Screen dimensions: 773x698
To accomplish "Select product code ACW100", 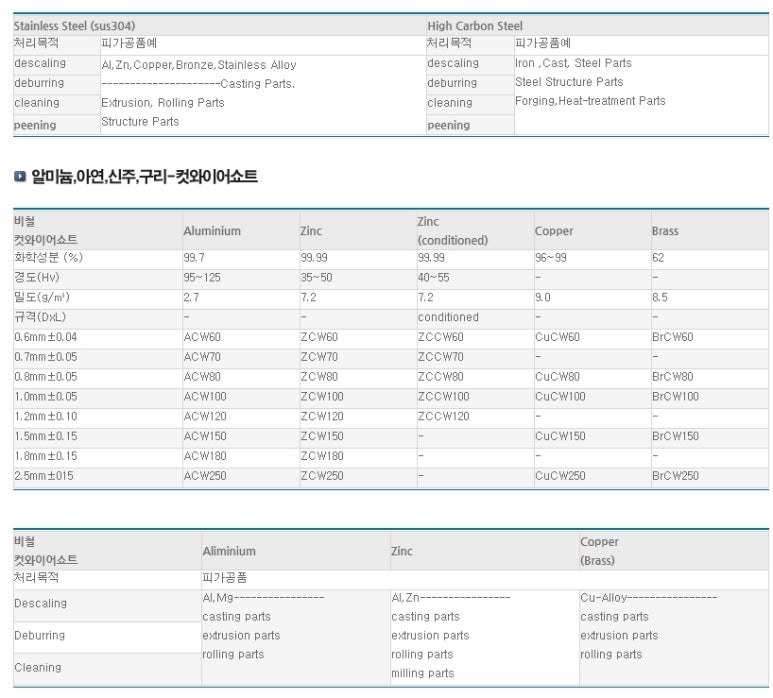I will pos(205,396).
